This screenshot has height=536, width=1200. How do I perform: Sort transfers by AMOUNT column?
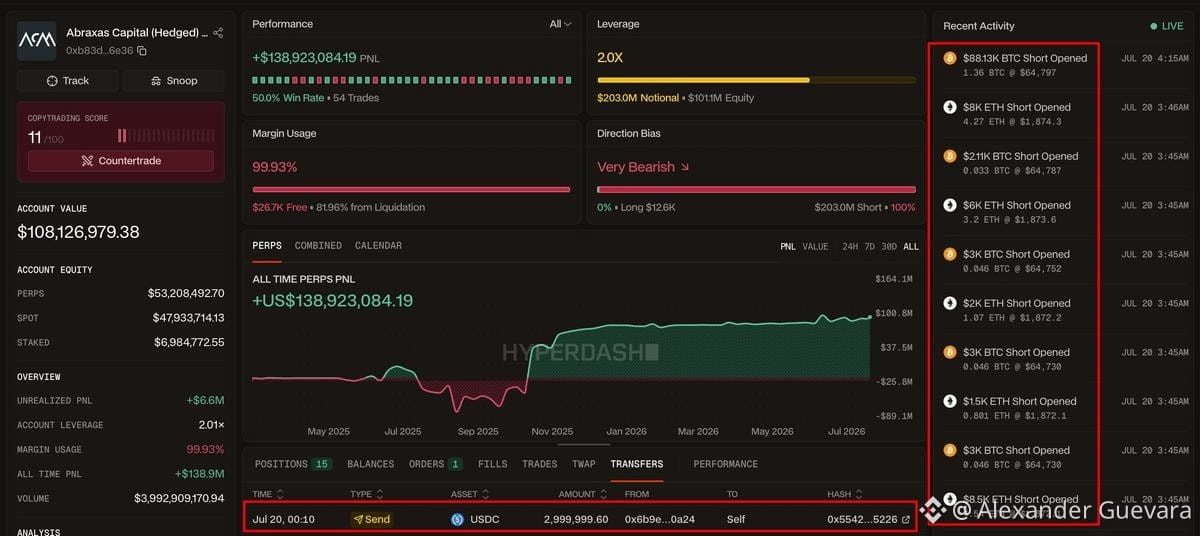click(x=581, y=494)
